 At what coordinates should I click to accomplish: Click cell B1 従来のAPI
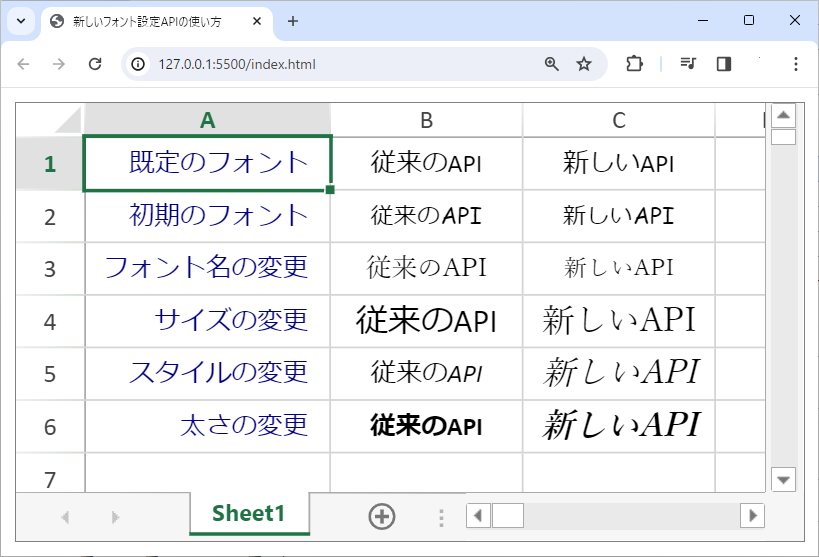click(426, 164)
